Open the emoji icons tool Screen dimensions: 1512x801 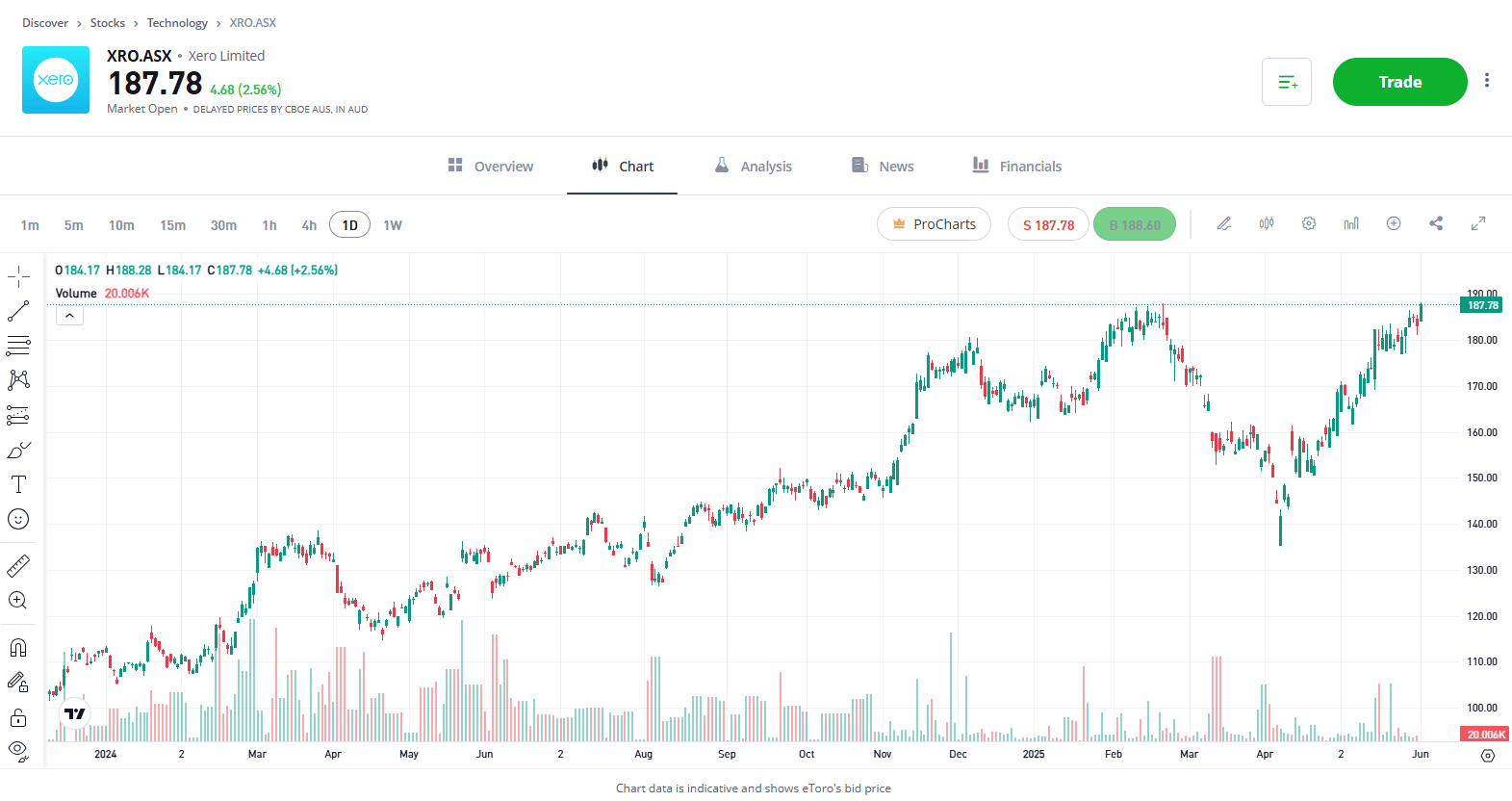[x=18, y=519]
